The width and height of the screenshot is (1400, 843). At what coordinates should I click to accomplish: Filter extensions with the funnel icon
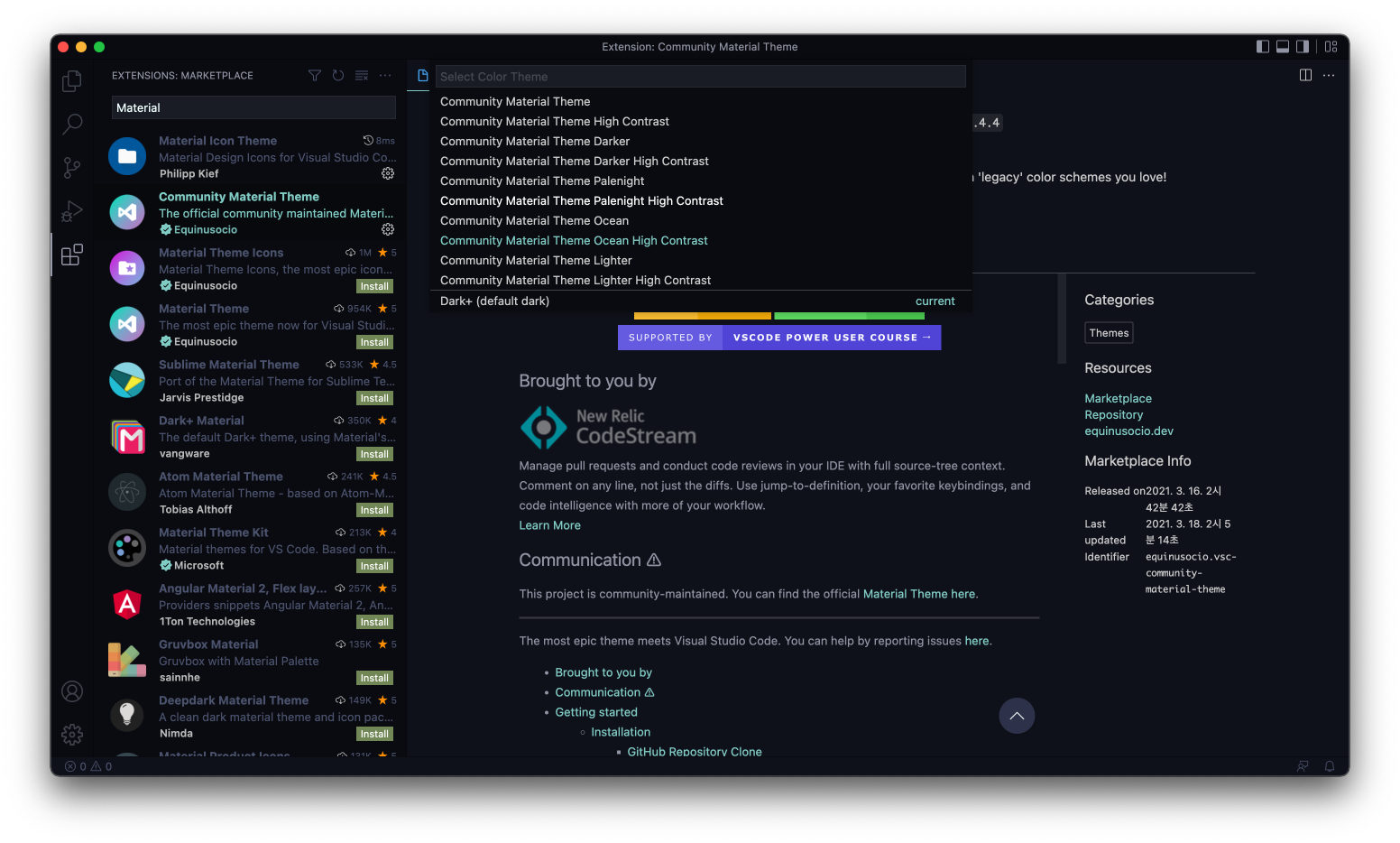[x=315, y=76]
